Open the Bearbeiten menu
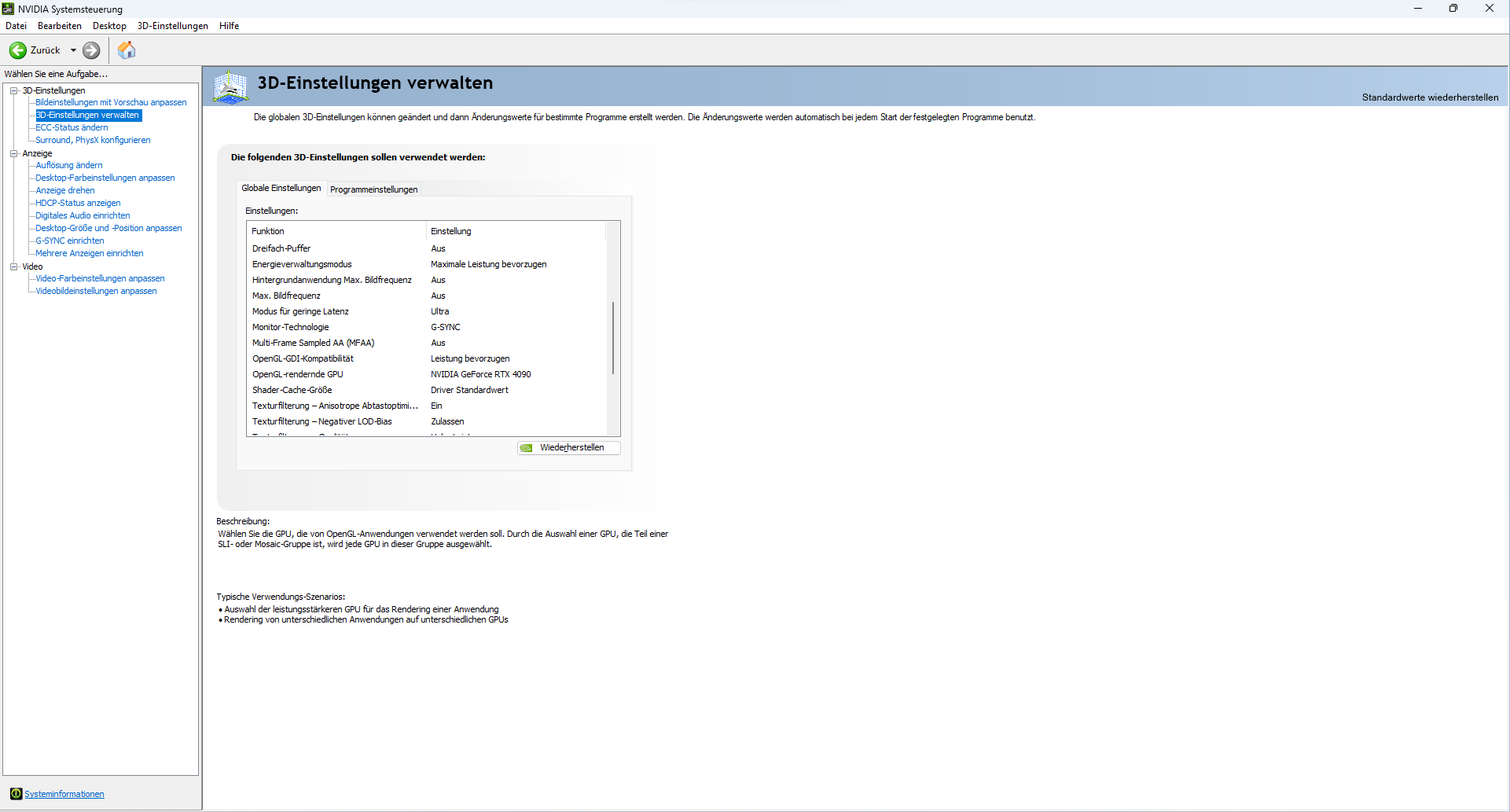1510x812 pixels. click(60, 26)
